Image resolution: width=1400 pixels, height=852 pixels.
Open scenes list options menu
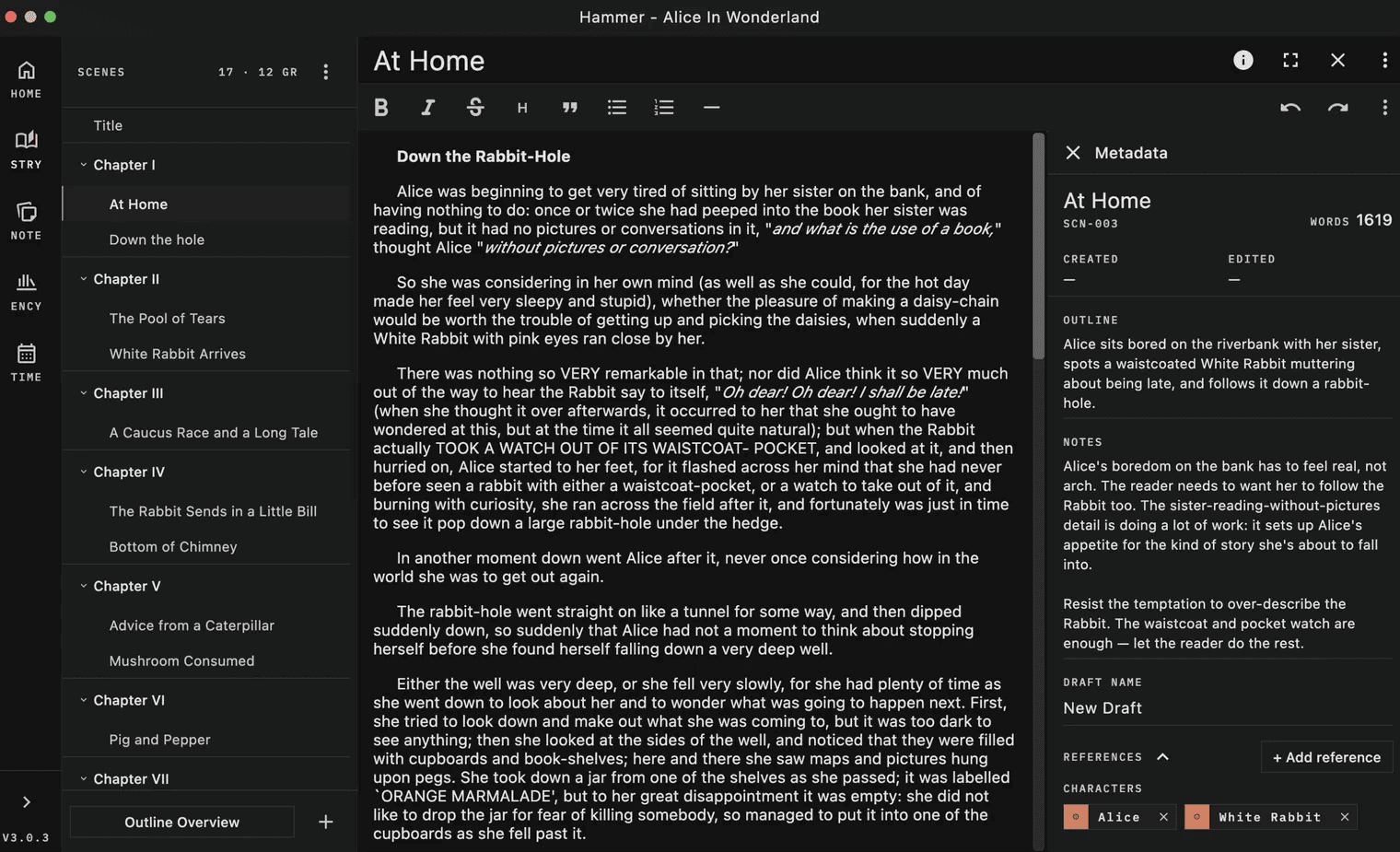(x=326, y=72)
